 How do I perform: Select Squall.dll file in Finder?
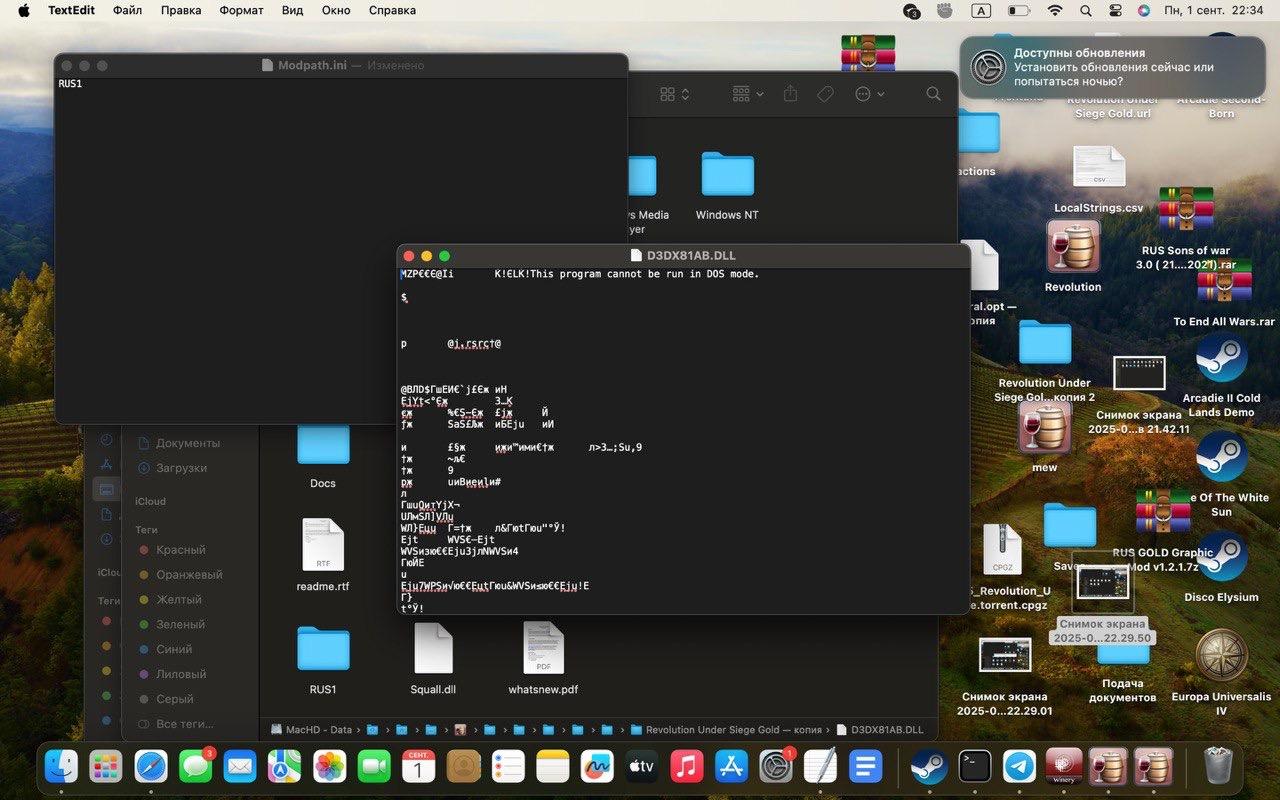[x=433, y=659]
